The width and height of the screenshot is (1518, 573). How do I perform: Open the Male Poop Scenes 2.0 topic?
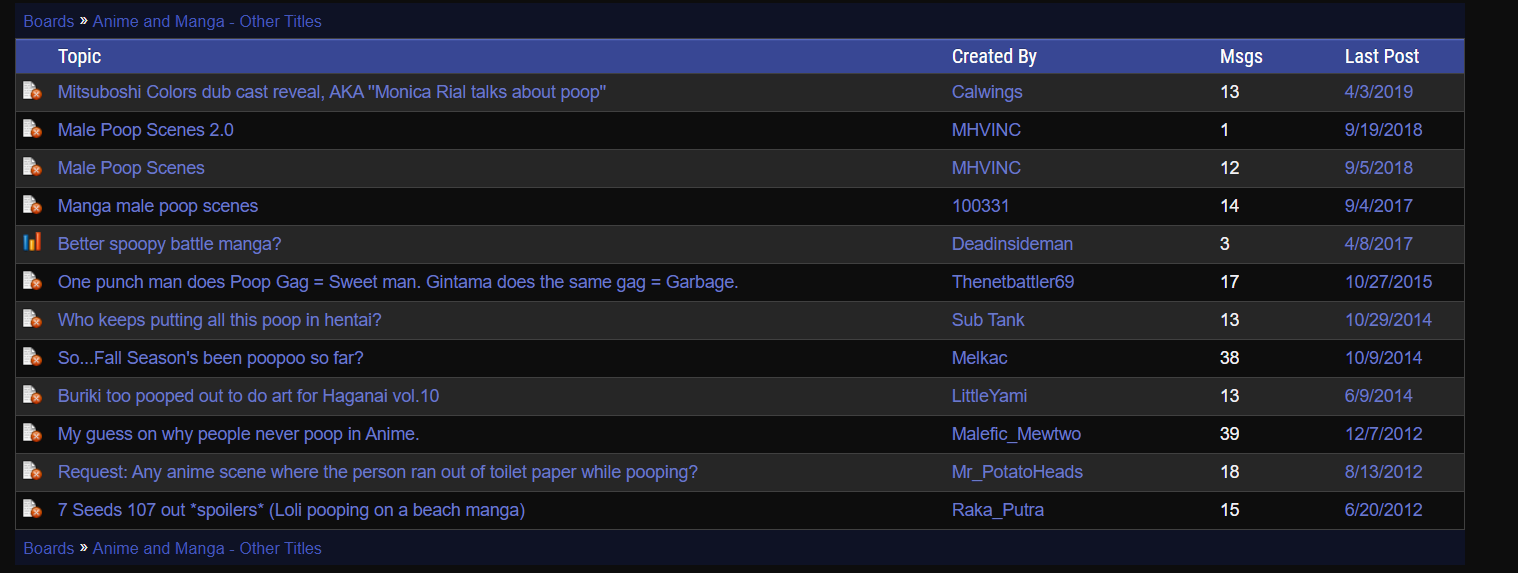click(146, 130)
